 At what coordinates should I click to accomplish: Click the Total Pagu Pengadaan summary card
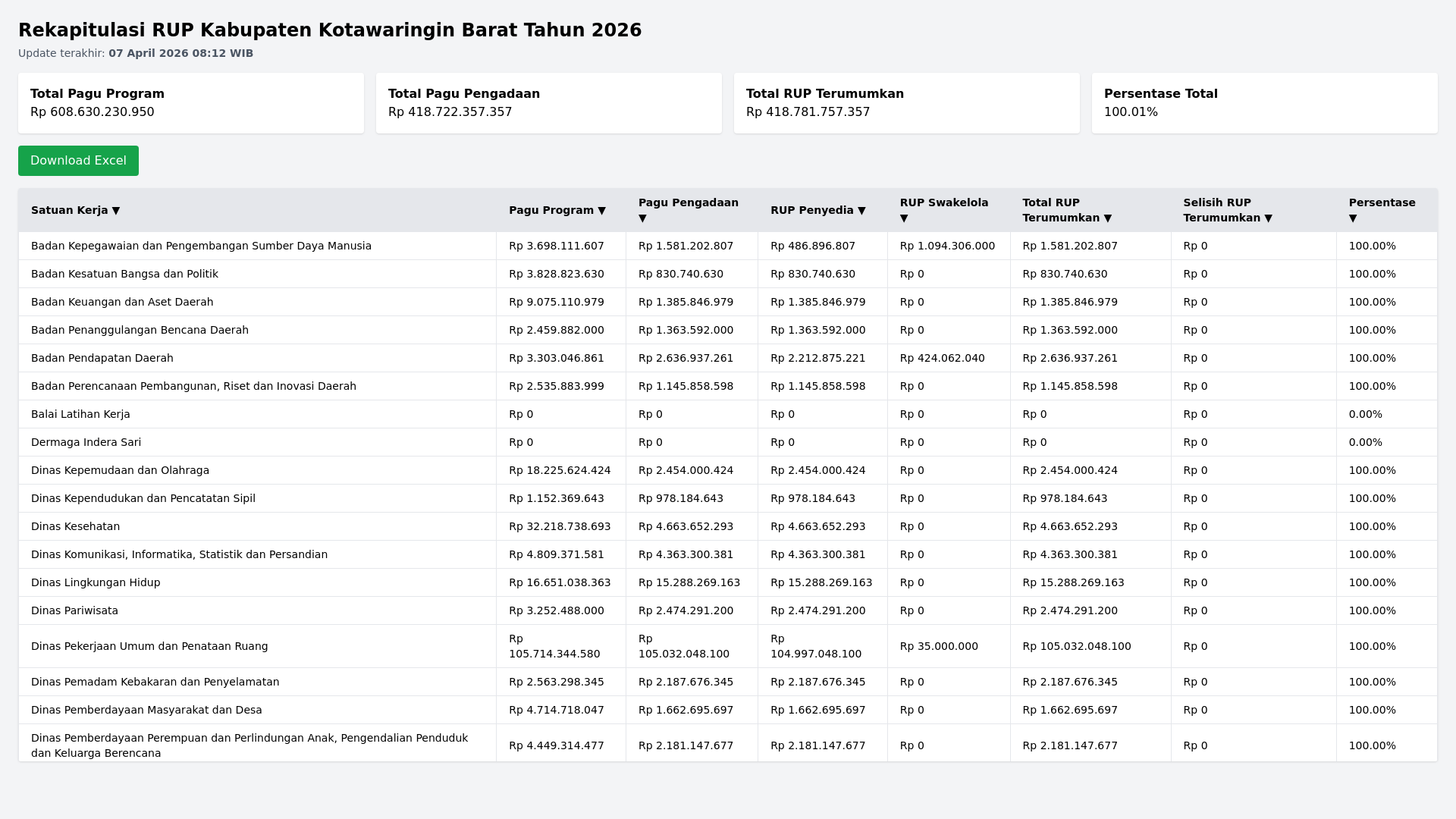[x=549, y=103]
